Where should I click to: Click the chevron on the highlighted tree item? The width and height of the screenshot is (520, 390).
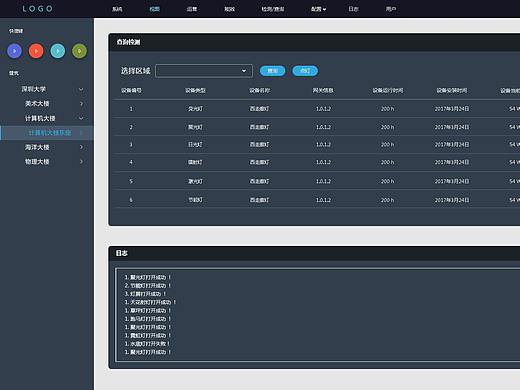point(81,133)
